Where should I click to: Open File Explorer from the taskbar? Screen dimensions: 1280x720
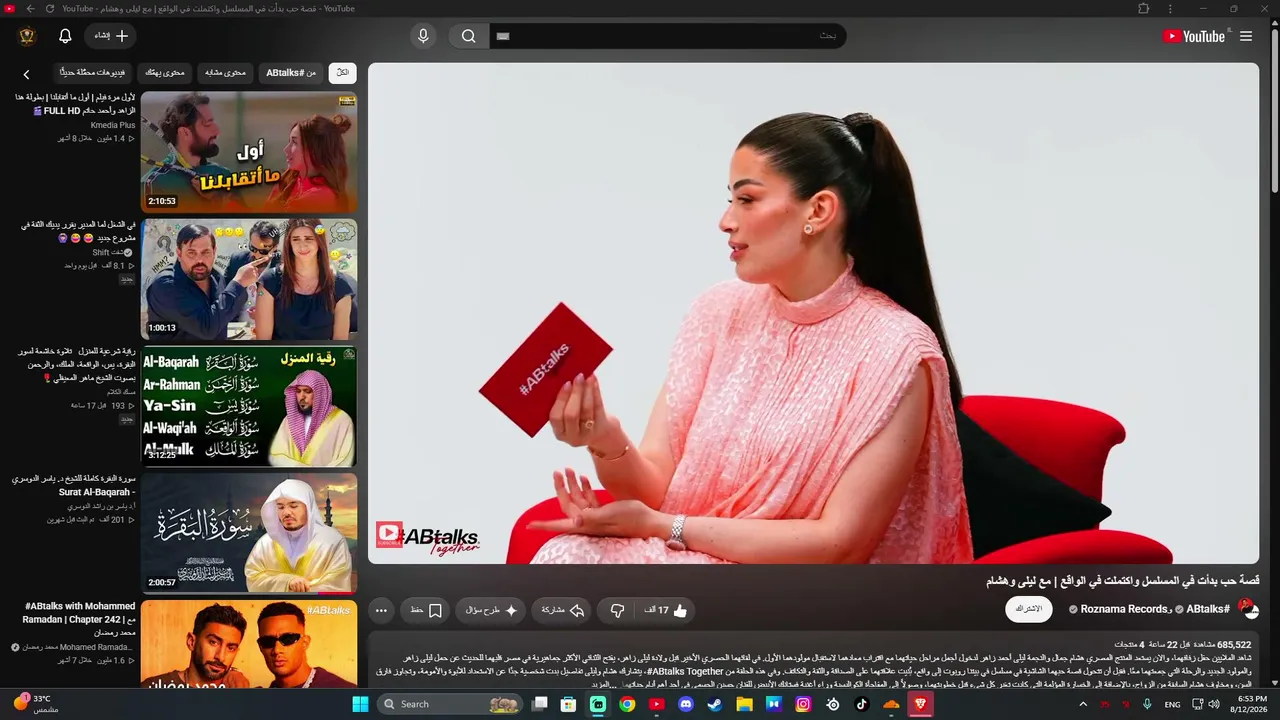tap(744, 704)
